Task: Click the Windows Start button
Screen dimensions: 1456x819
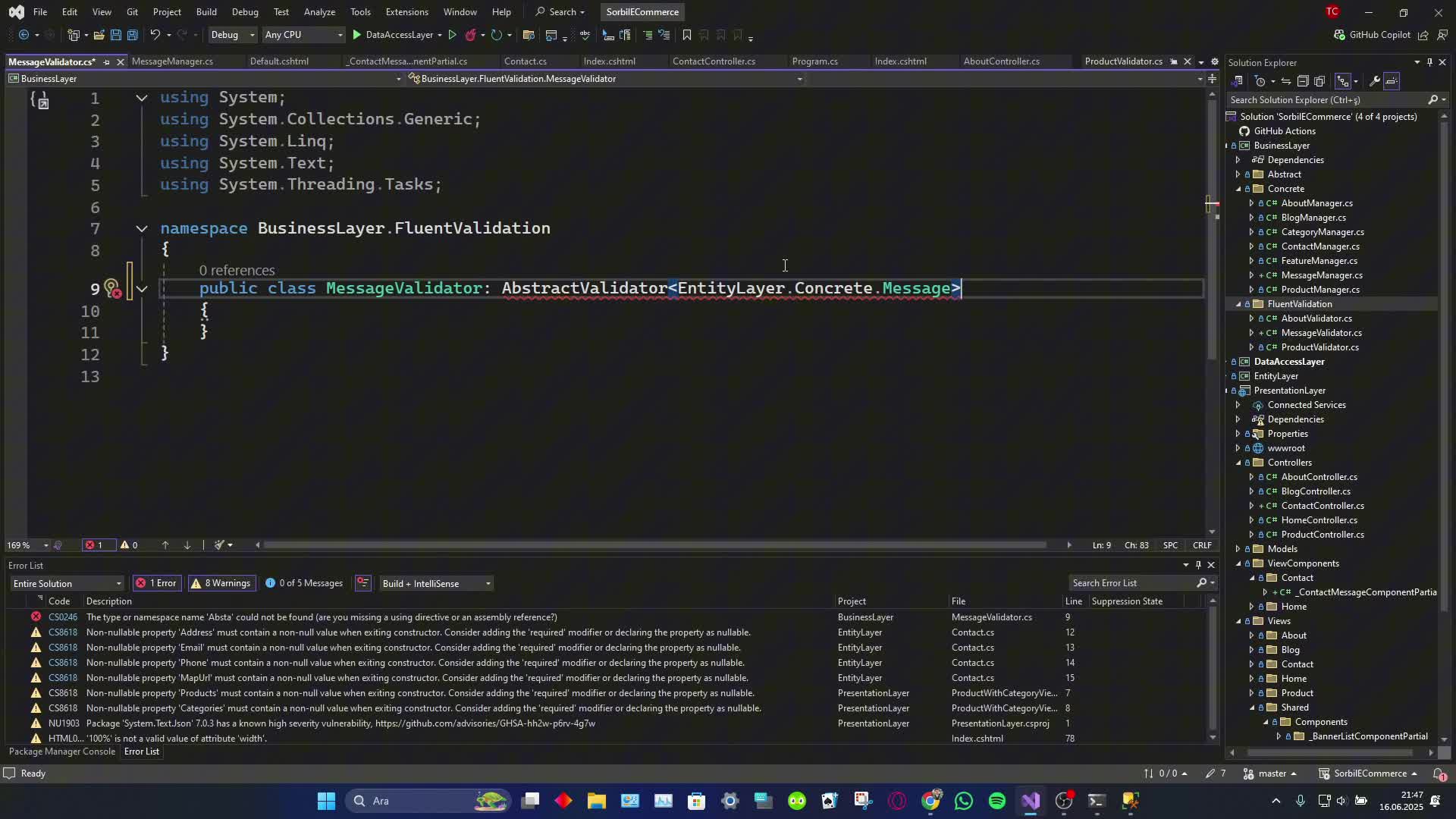Action: pos(326,801)
